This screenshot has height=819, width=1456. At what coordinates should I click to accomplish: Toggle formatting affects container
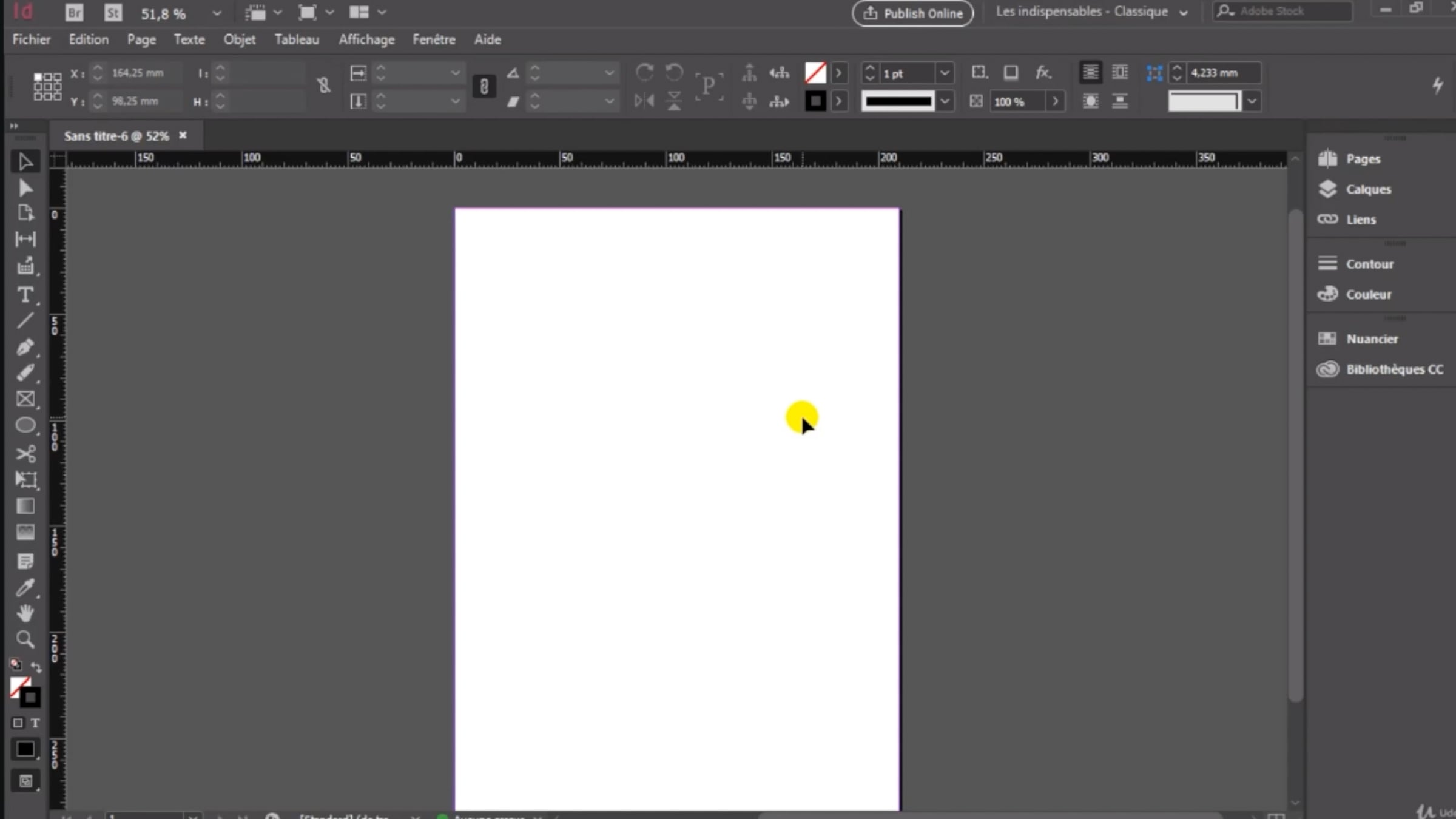pyautogui.click(x=18, y=723)
